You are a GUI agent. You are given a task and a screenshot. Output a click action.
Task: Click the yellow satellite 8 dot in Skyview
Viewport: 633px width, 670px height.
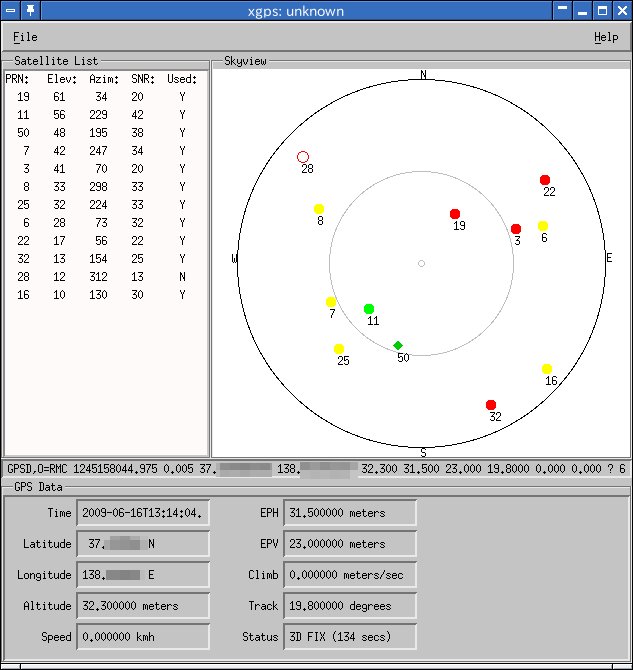pos(319,209)
